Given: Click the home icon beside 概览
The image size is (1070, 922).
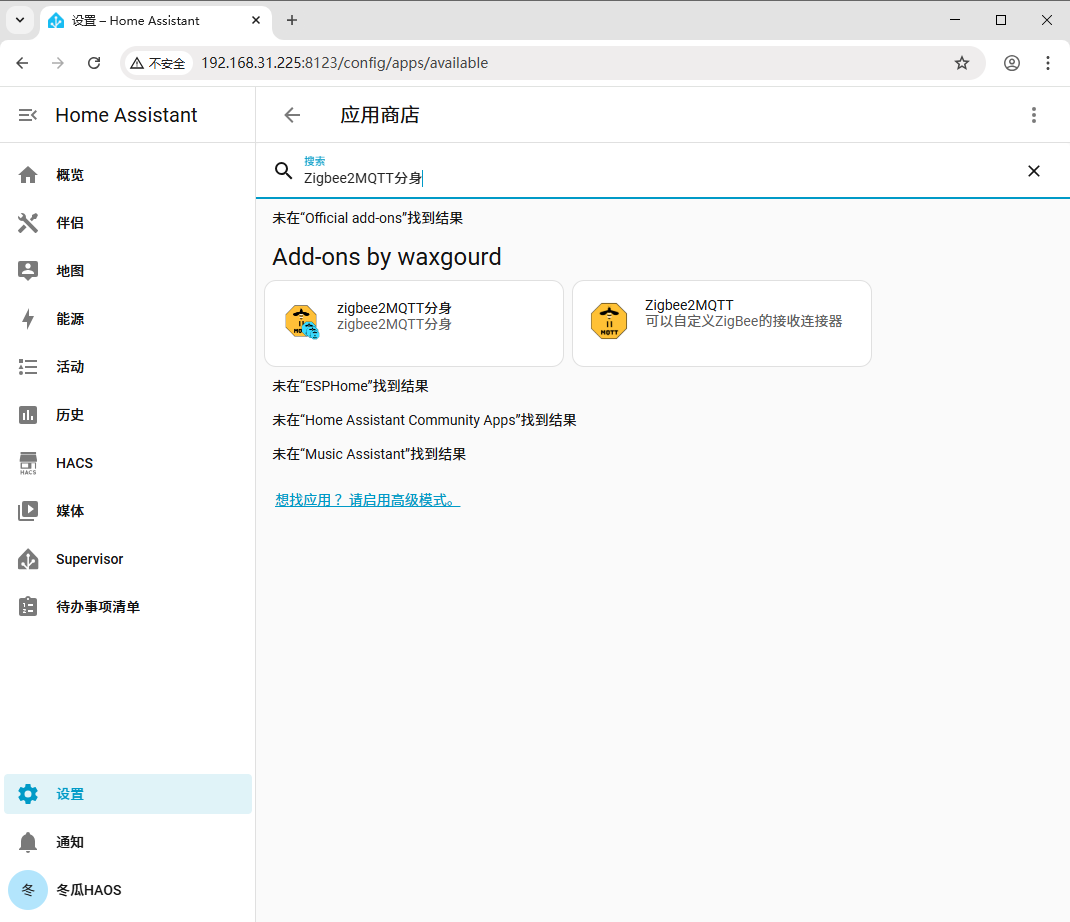Looking at the screenshot, I should [x=28, y=175].
